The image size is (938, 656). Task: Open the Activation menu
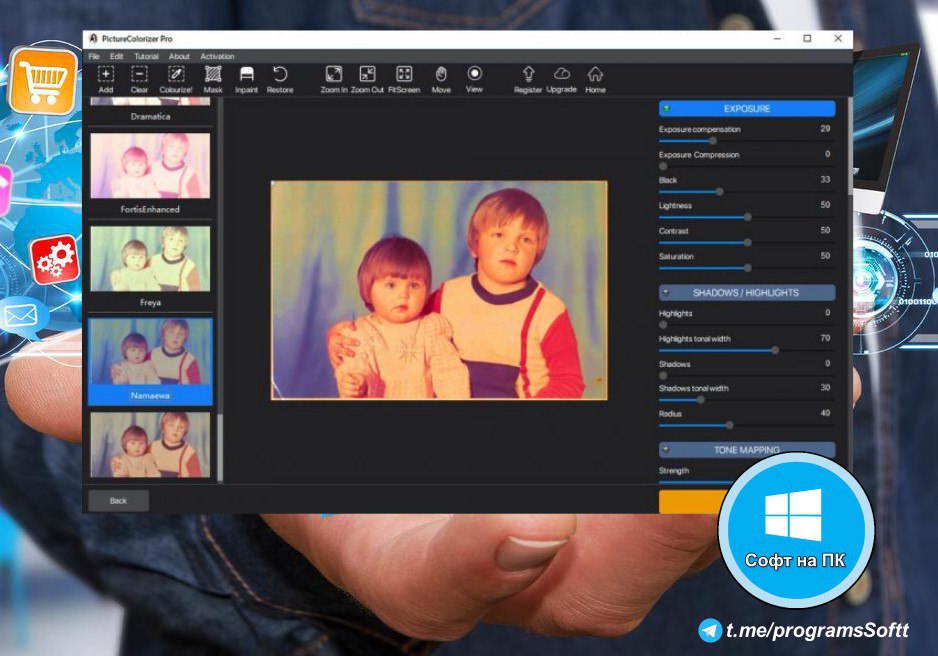[x=217, y=56]
